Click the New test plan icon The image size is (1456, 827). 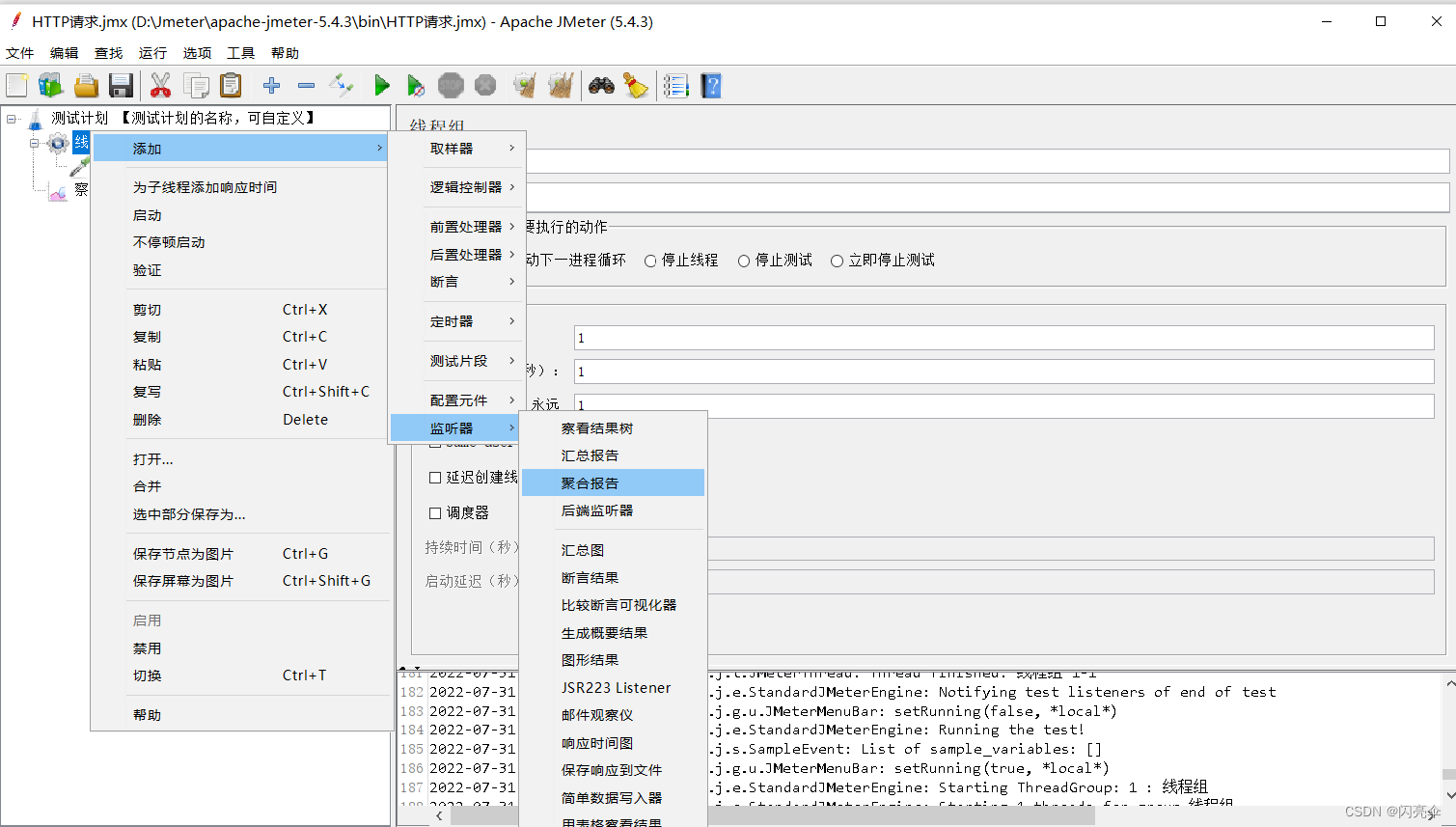16,86
